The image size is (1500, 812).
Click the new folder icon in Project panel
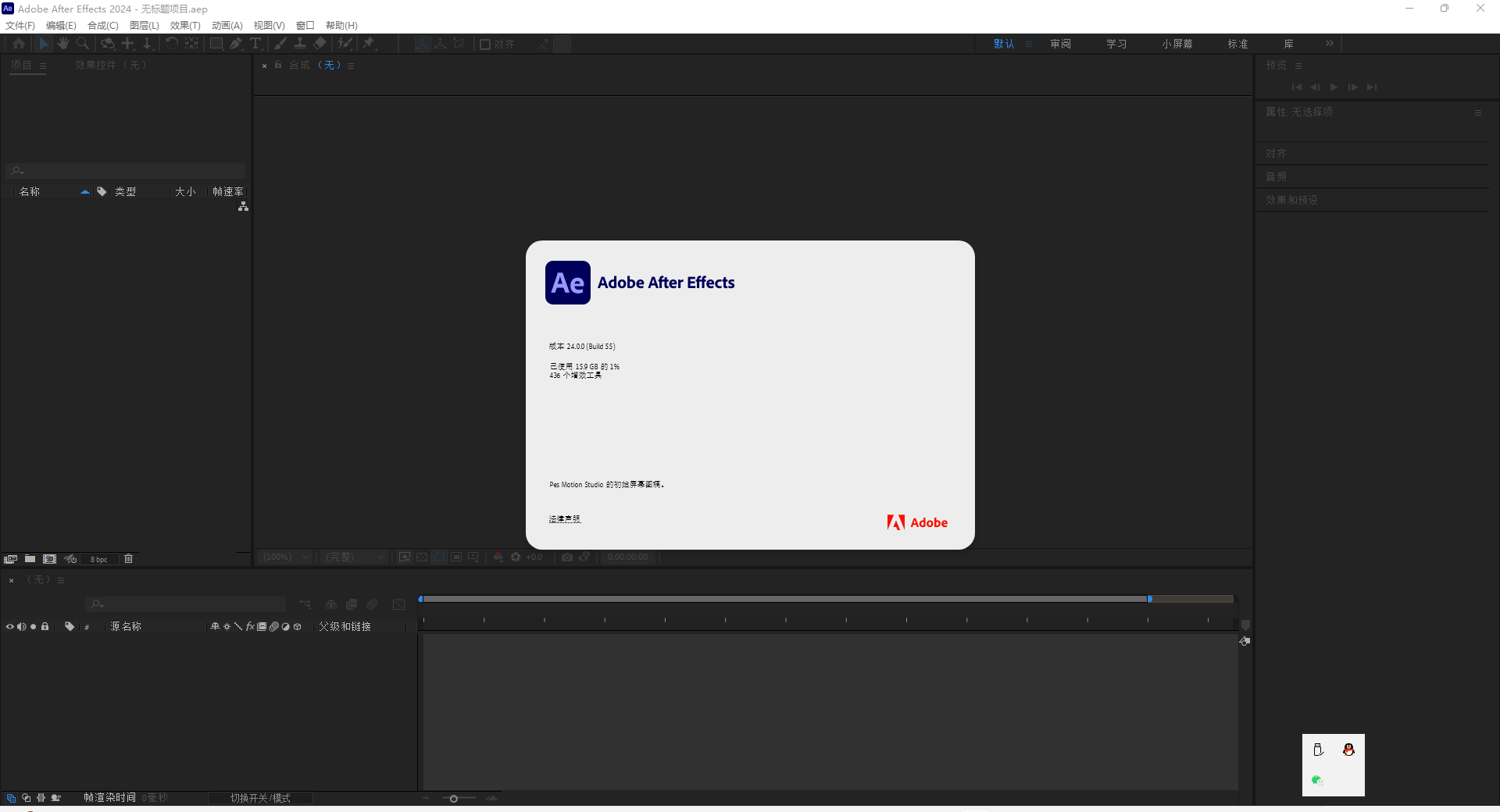click(30, 558)
